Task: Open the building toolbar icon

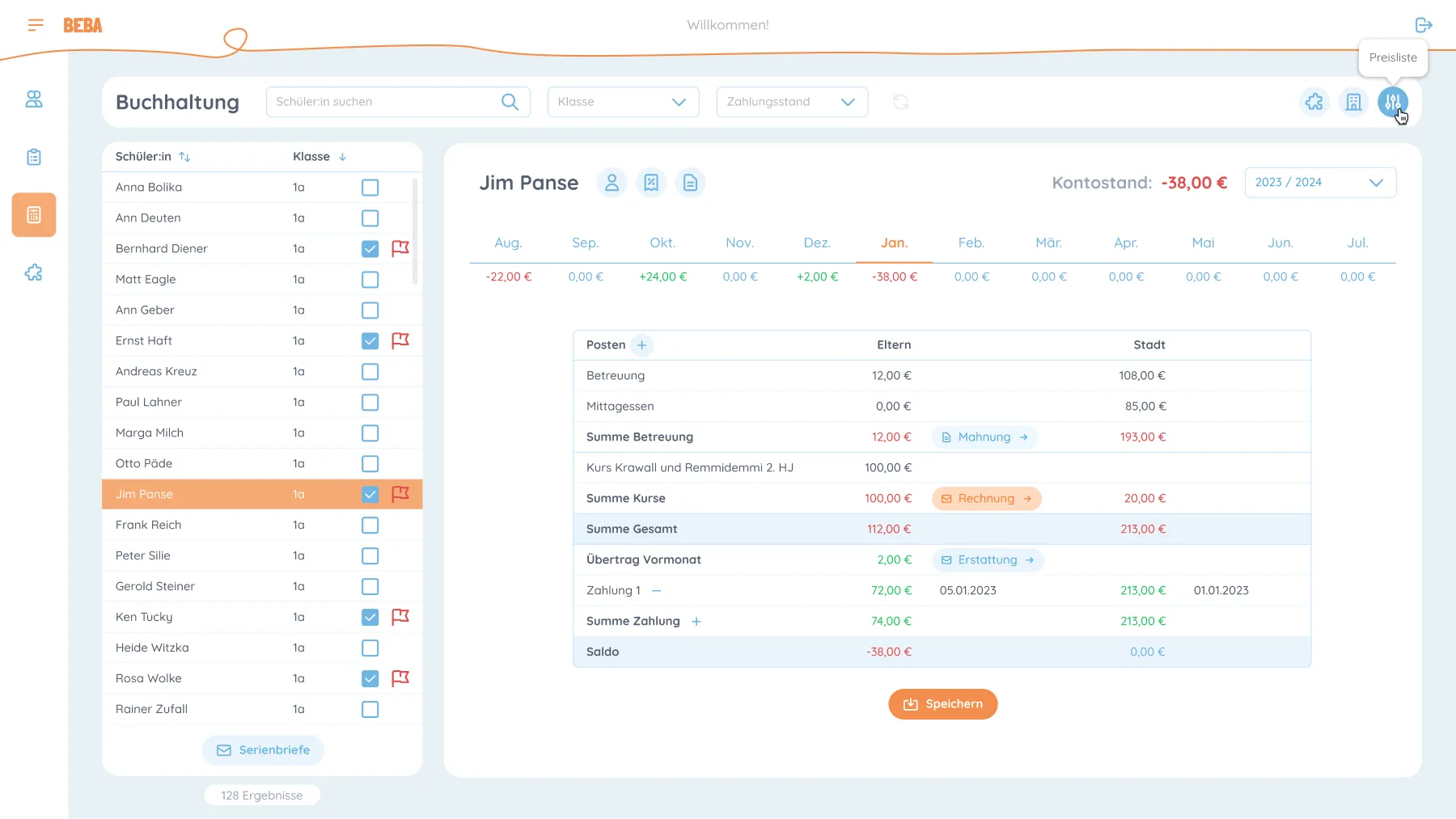Action: click(x=1353, y=102)
